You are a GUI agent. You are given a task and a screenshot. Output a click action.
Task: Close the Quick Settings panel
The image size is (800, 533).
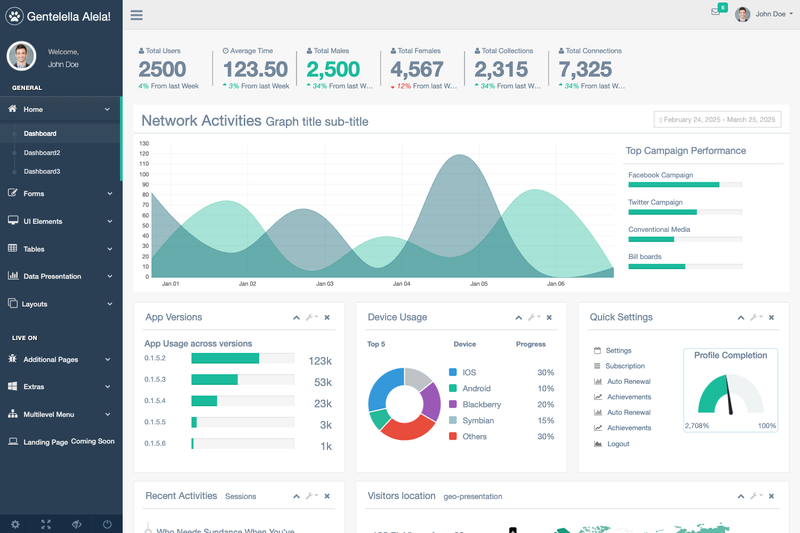tap(771, 317)
